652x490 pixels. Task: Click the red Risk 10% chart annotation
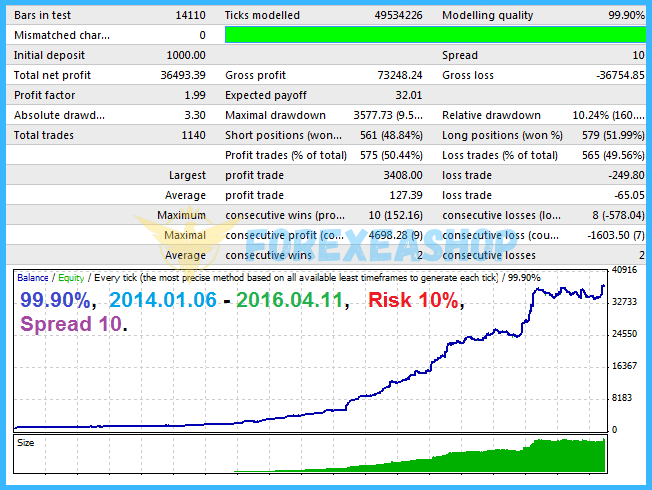tap(413, 300)
